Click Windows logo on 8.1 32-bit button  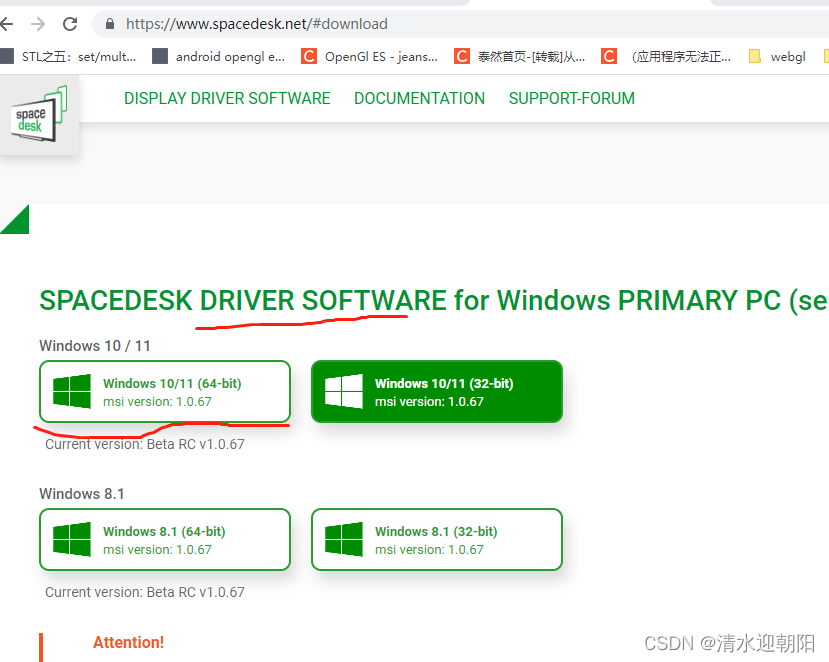[344, 539]
